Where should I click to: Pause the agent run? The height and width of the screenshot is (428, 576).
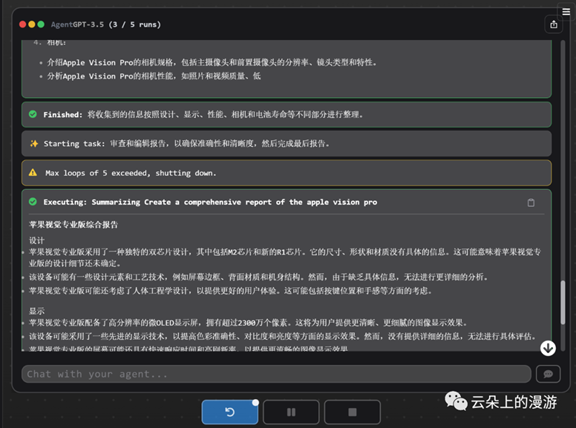pos(291,412)
